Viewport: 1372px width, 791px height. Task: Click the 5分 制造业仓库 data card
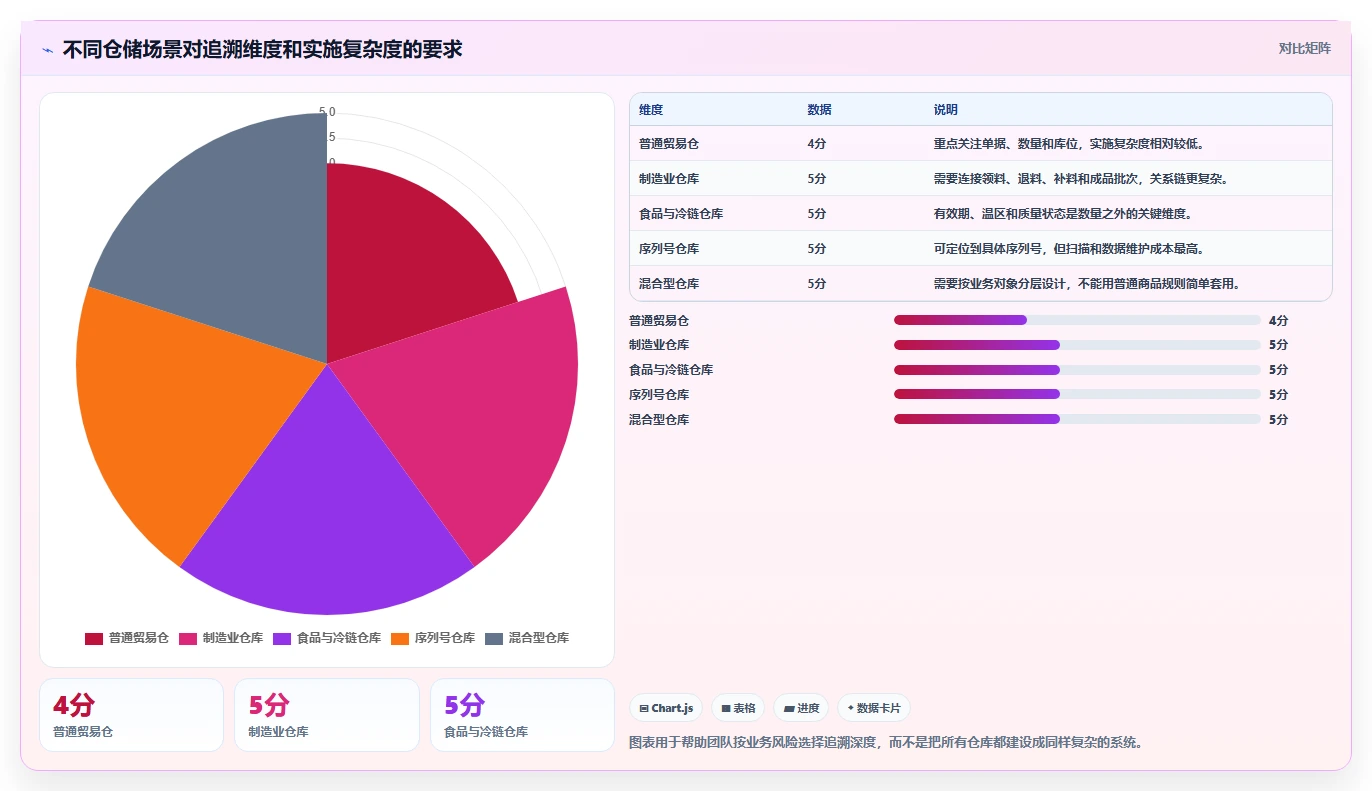(327, 715)
